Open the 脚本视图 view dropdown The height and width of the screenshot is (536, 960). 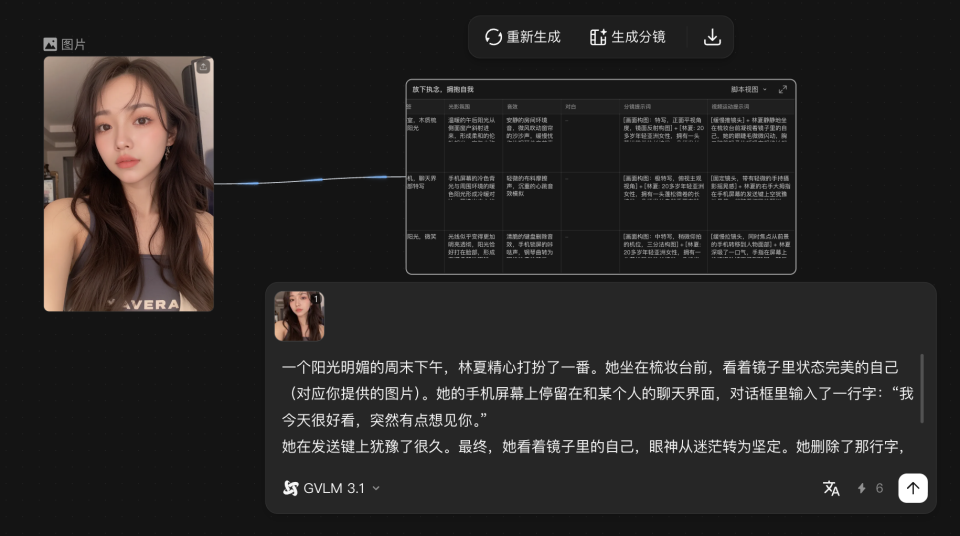(749, 89)
